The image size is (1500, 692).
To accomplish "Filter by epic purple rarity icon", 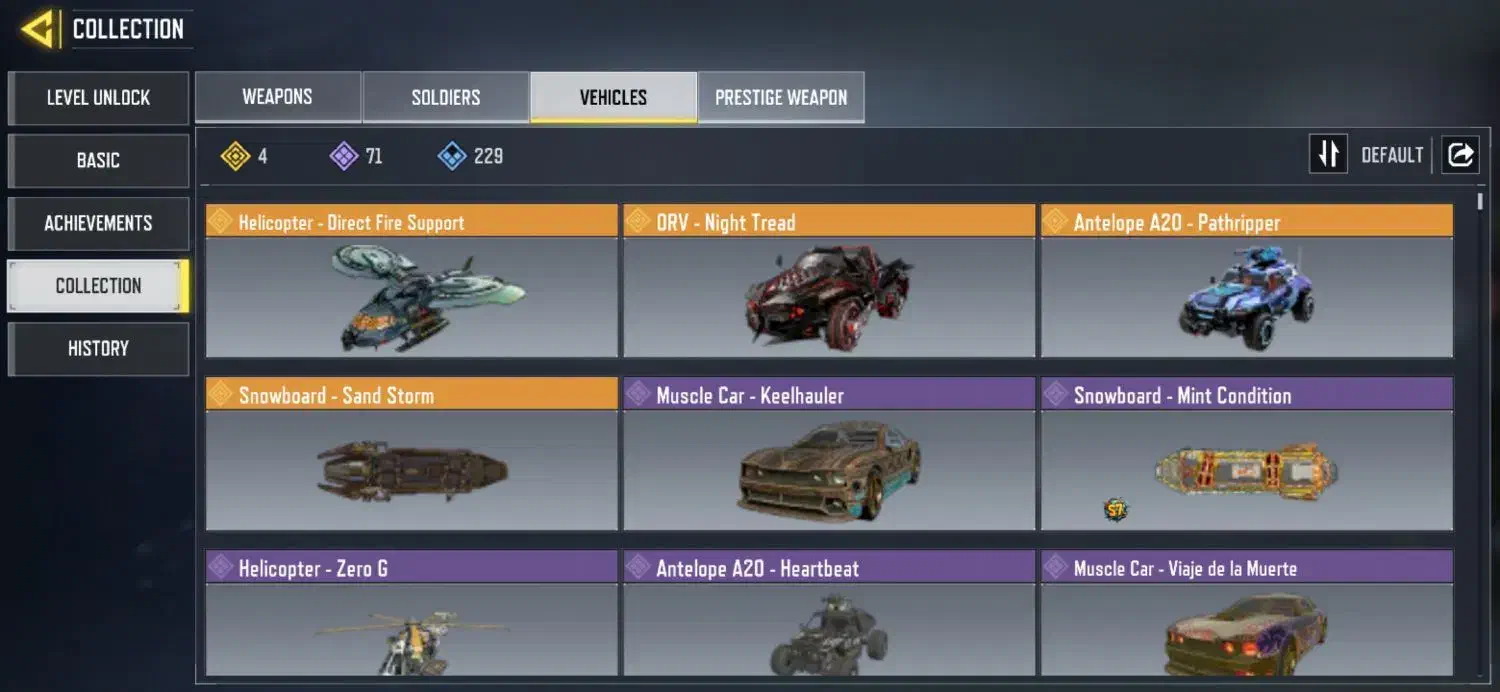I will coord(344,156).
